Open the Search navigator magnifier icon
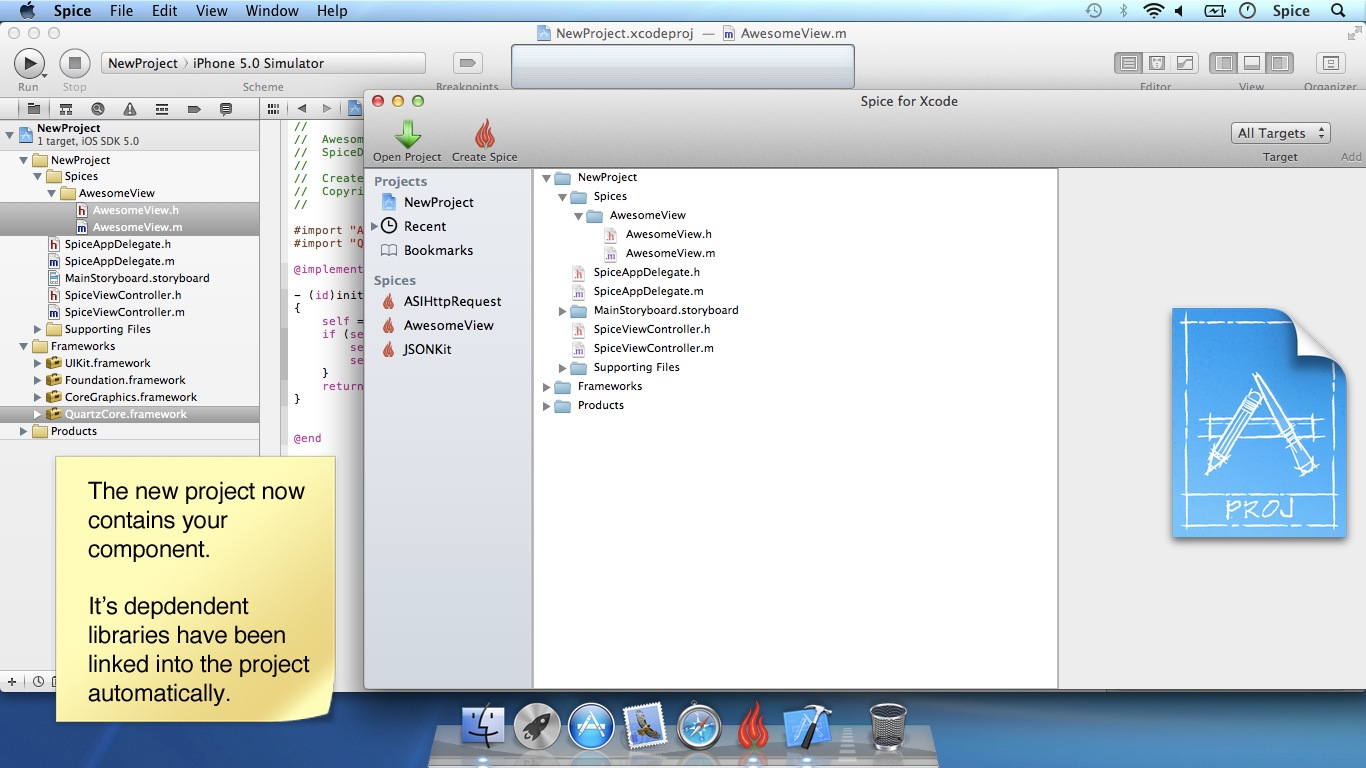The image size is (1366, 768). (x=98, y=109)
